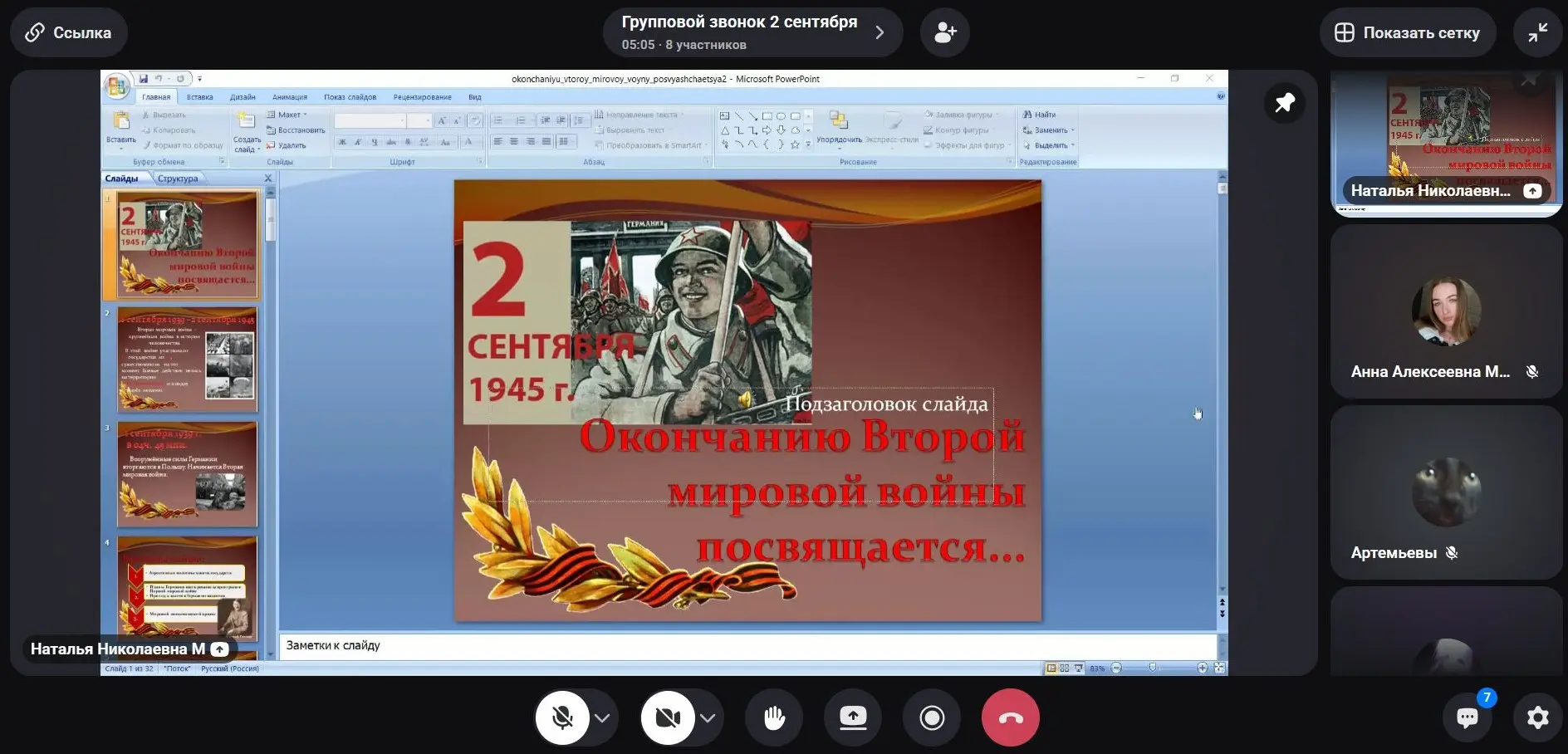The image size is (1568, 754).
Task: Hang up with the red end call button
Action: click(x=1011, y=717)
